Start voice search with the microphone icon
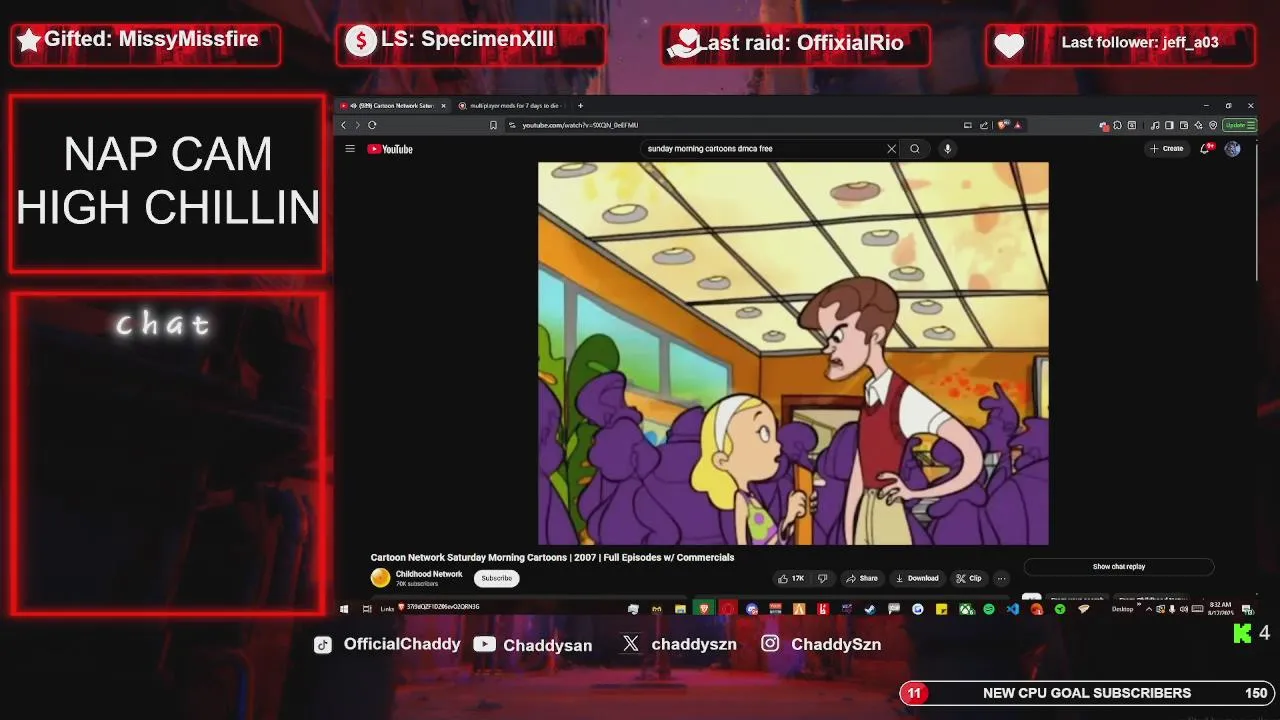 click(947, 149)
